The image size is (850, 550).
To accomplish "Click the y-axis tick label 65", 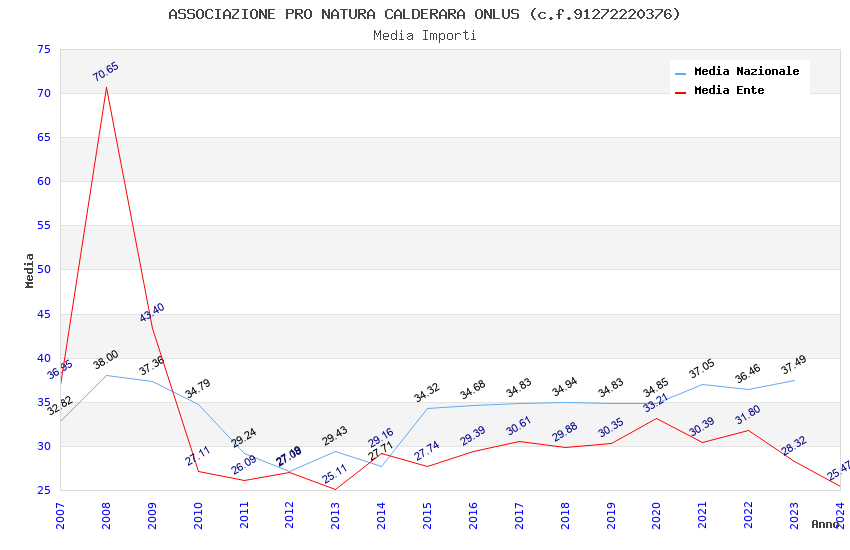I will [44, 137].
